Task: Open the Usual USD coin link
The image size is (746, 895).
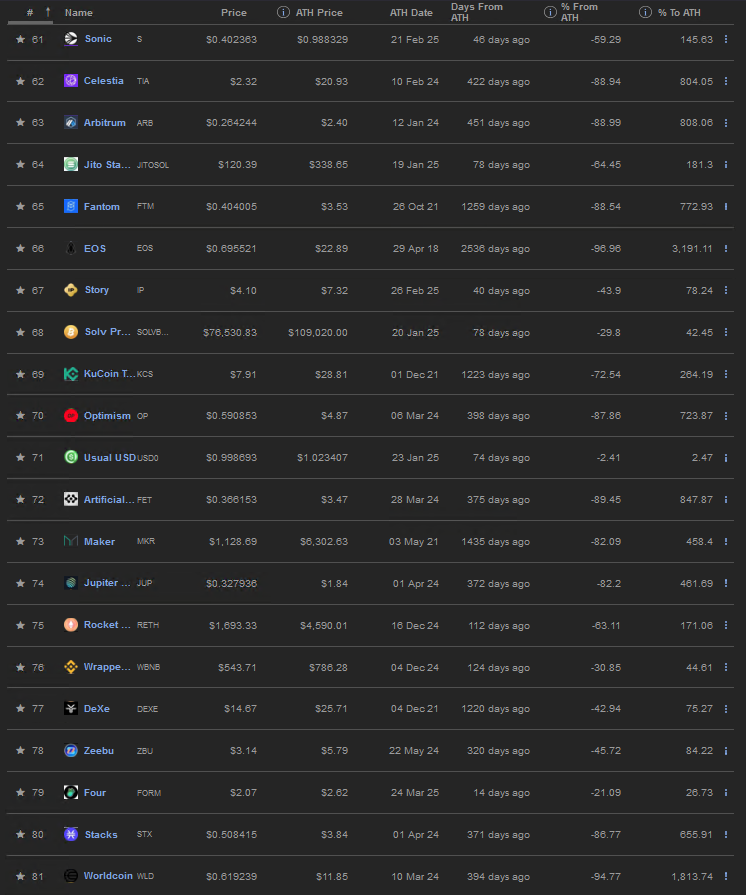Action: pyautogui.click(x=110, y=457)
